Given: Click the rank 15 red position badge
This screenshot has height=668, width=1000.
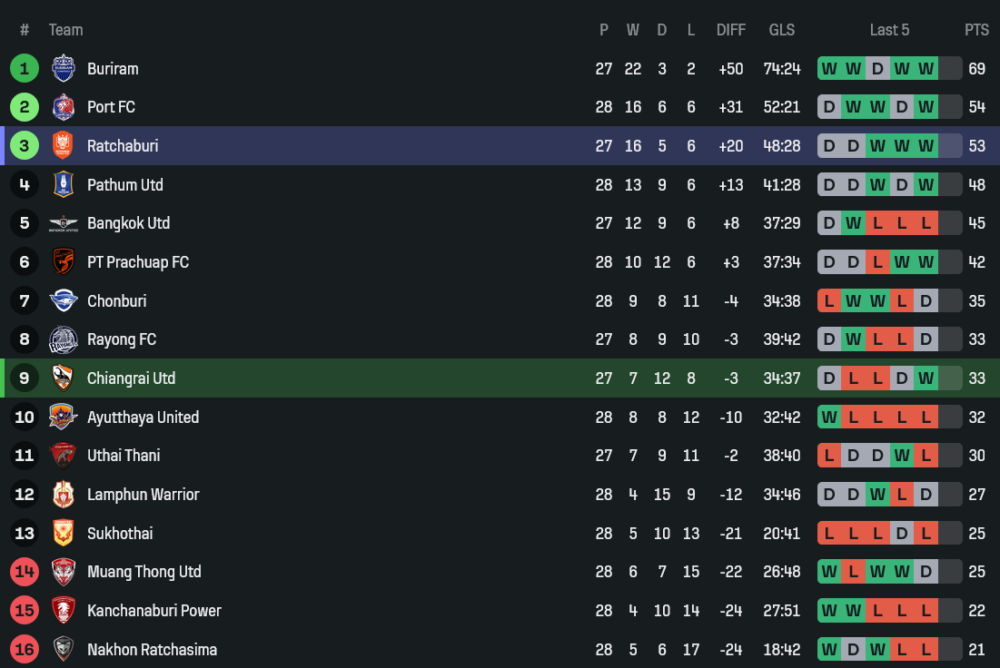Looking at the screenshot, I should (x=25, y=611).
